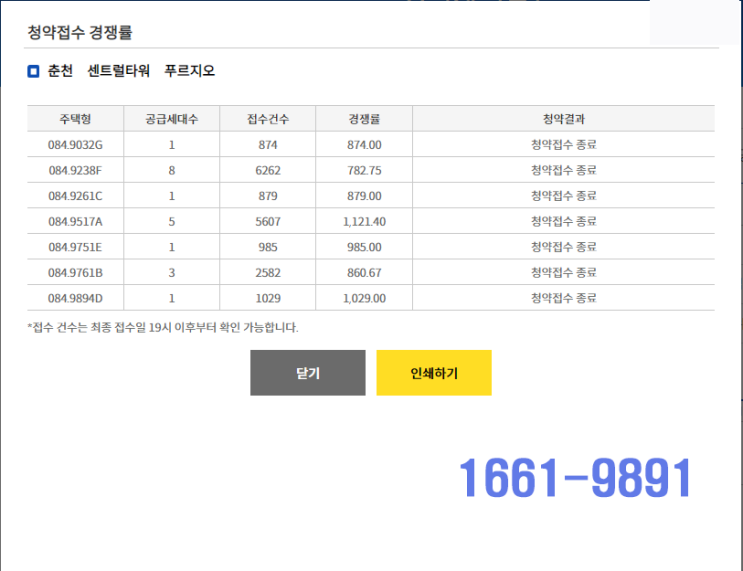This screenshot has height=571, width=743.
Task: Click 청약접수 종료 in the 084.9261C row
Action: point(563,196)
